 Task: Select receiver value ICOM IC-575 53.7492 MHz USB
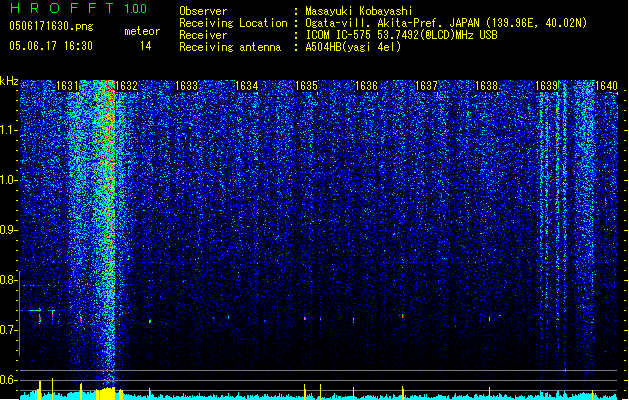pos(402,35)
